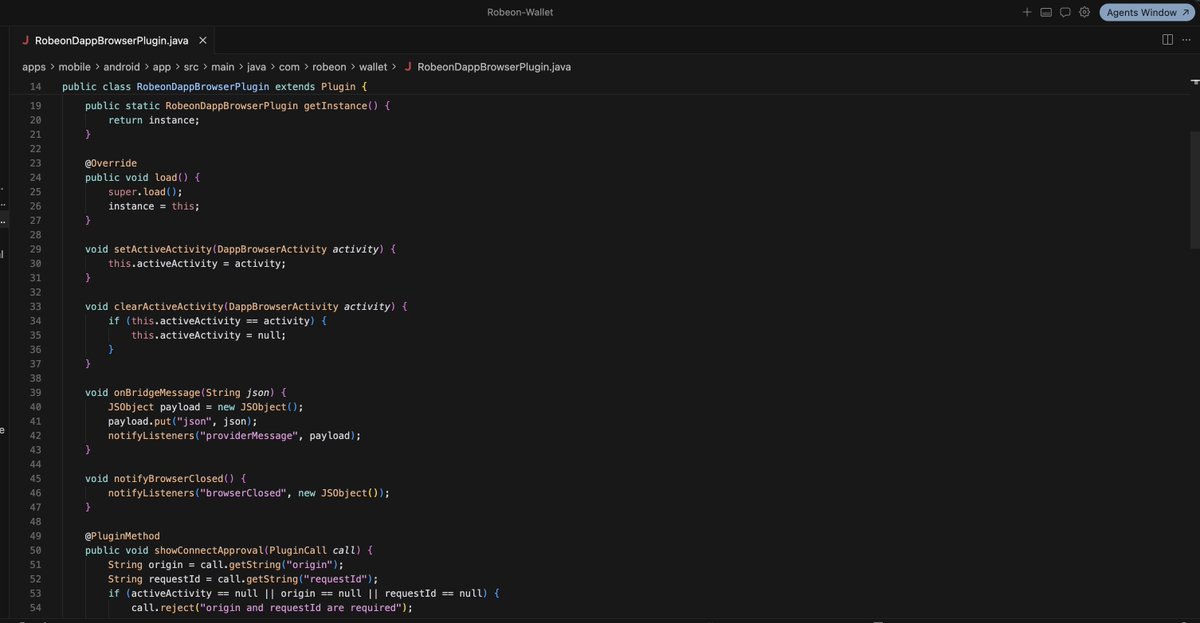Click 'String requestId' on line 52
The image size is (1200, 623).
click(159, 579)
